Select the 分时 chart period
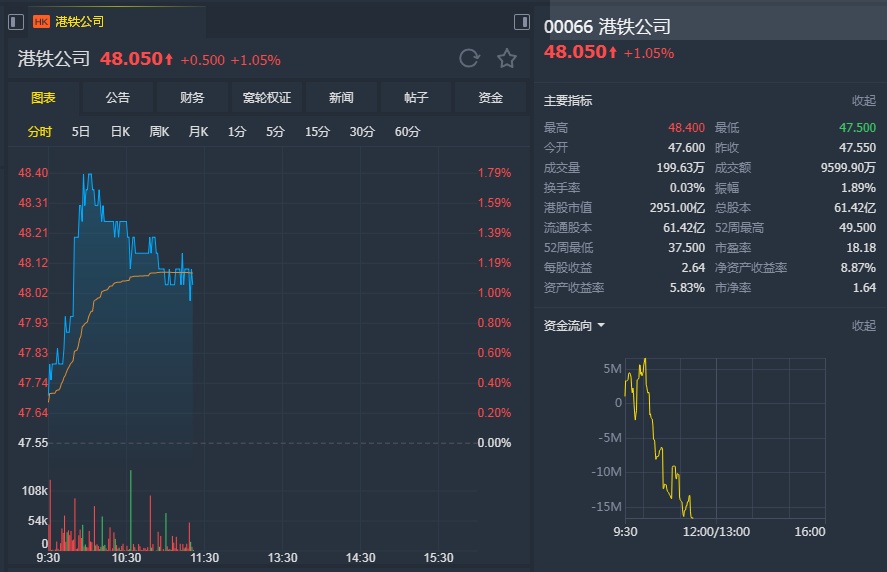 (40, 132)
